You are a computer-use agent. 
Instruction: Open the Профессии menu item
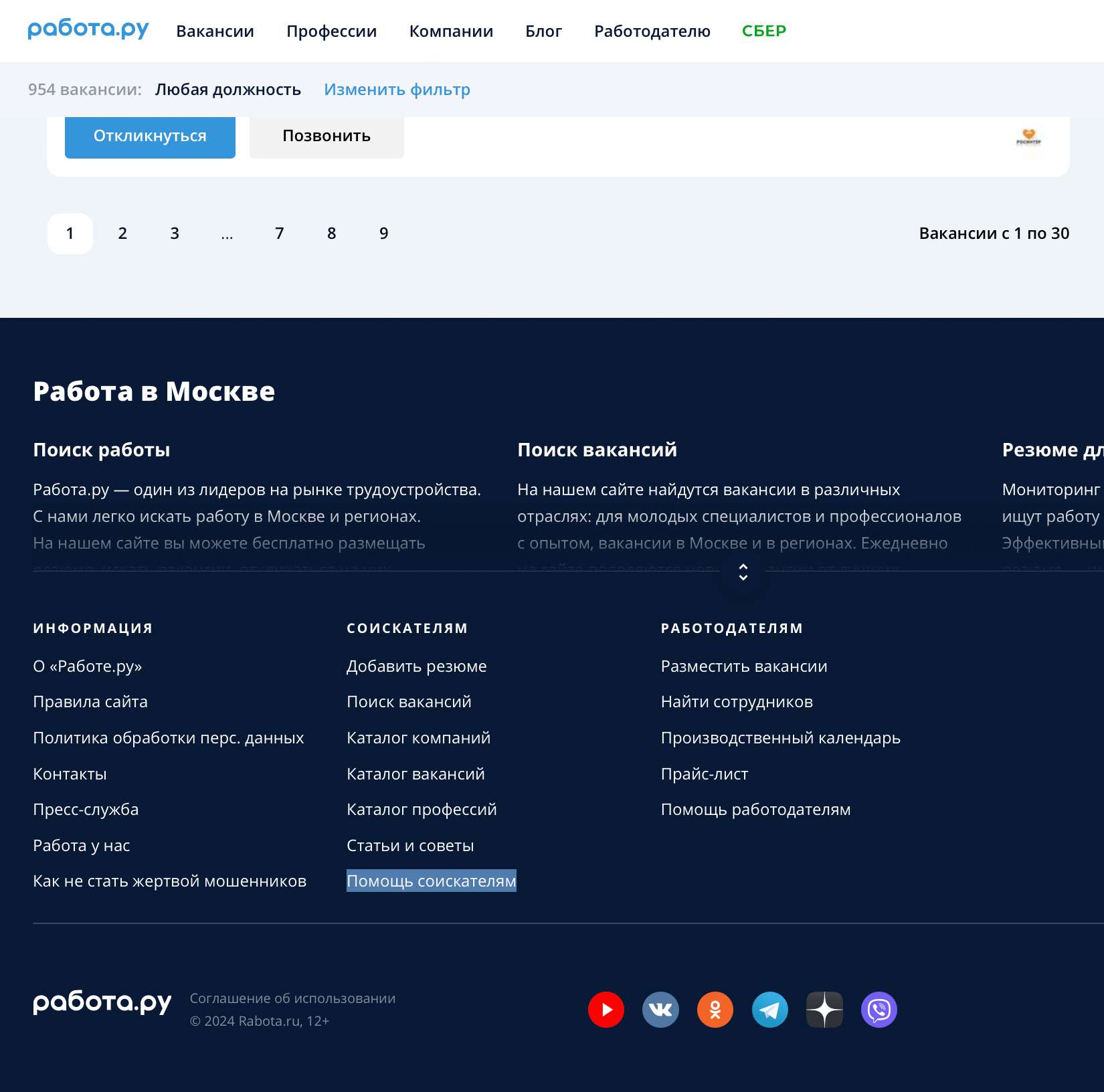(x=332, y=31)
